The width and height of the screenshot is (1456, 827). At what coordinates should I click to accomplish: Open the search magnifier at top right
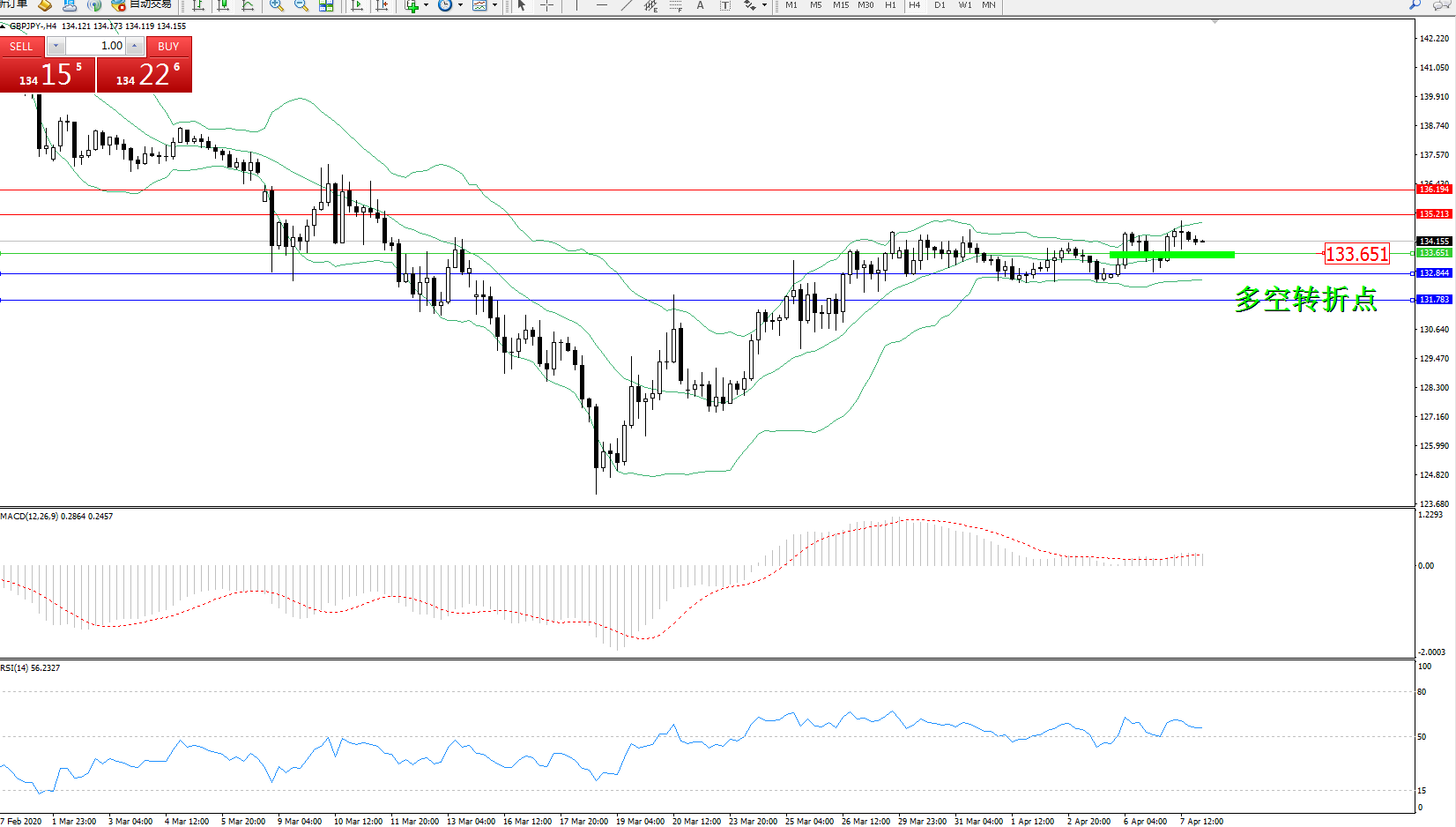tap(1415, 5)
